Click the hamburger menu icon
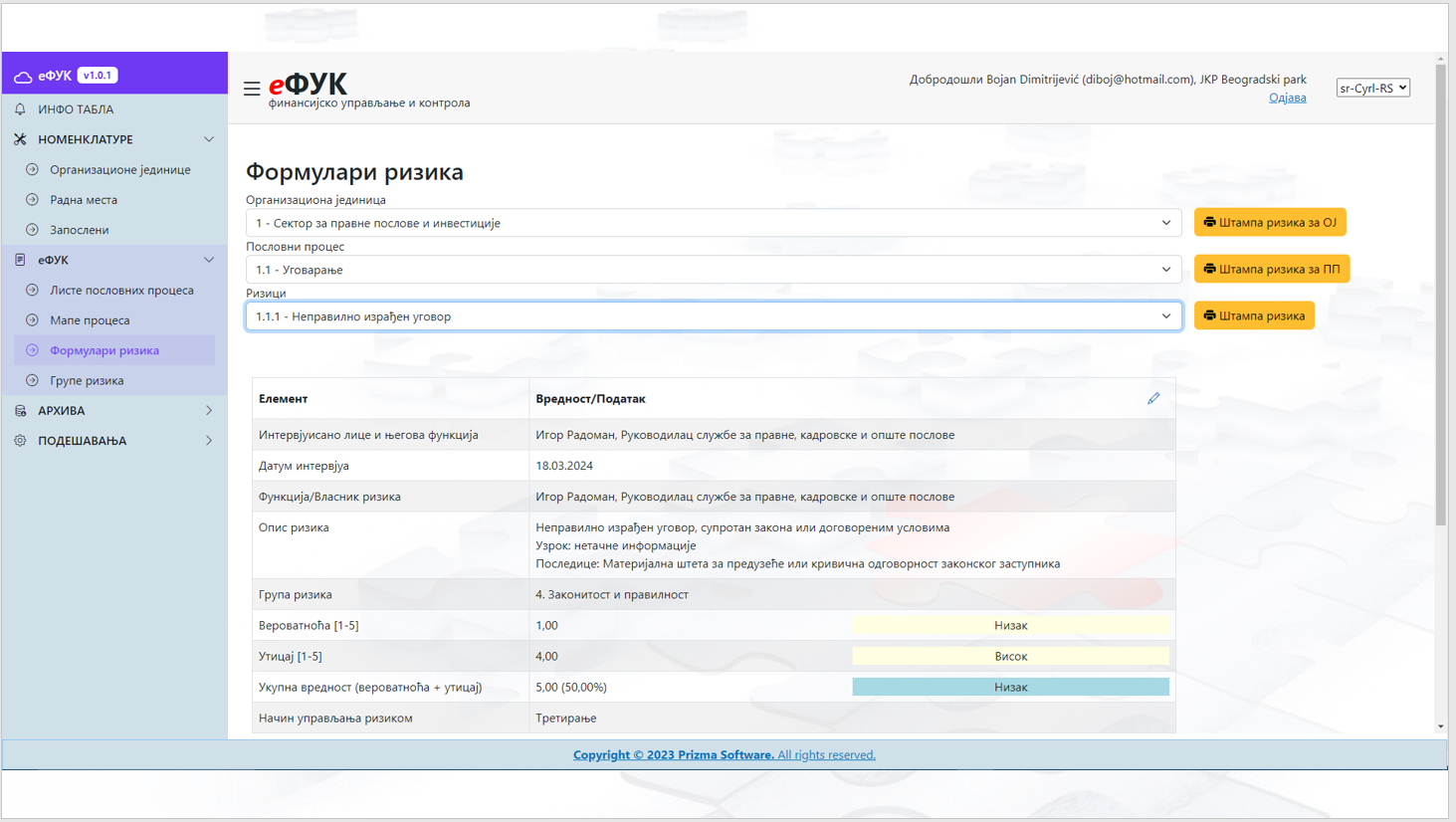1456x822 pixels. point(252,89)
